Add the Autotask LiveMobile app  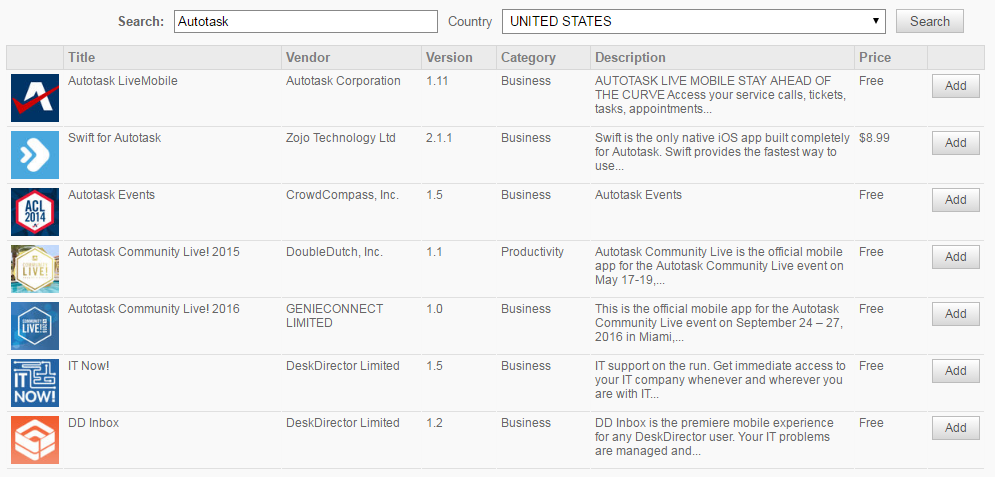point(955,86)
